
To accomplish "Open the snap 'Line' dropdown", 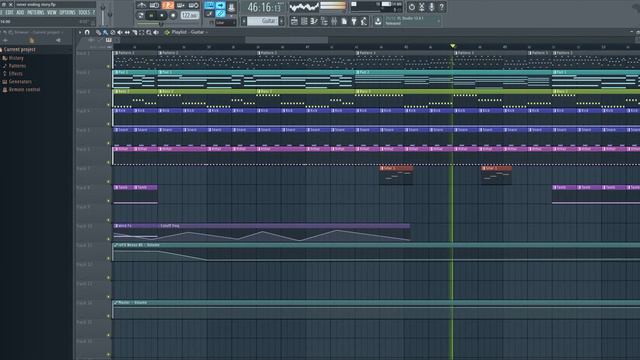I will coord(225,23).
